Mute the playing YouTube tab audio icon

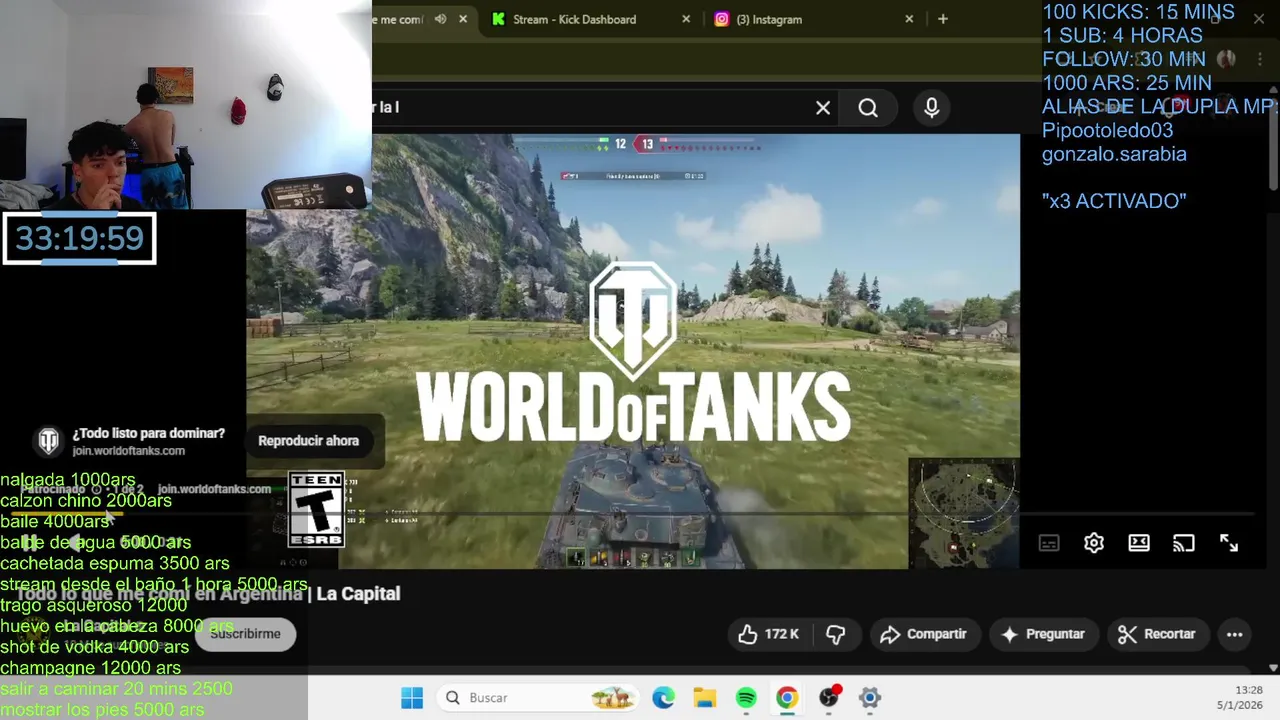coord(440,19)
